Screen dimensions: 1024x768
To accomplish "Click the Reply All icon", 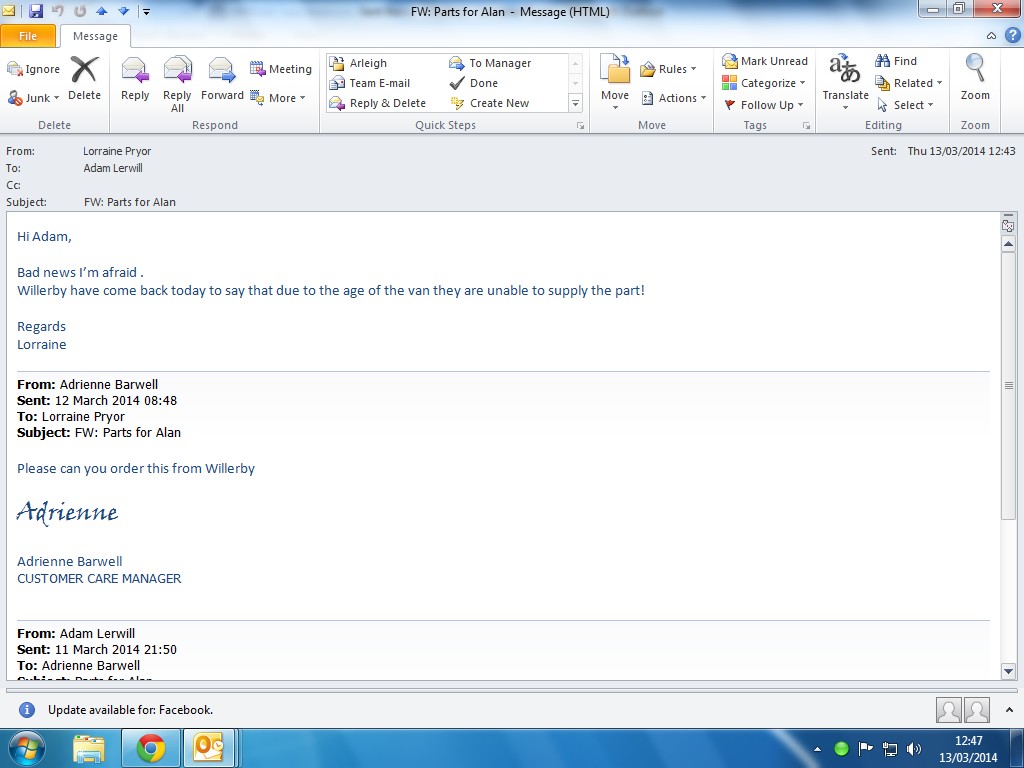I will point(177,70).
